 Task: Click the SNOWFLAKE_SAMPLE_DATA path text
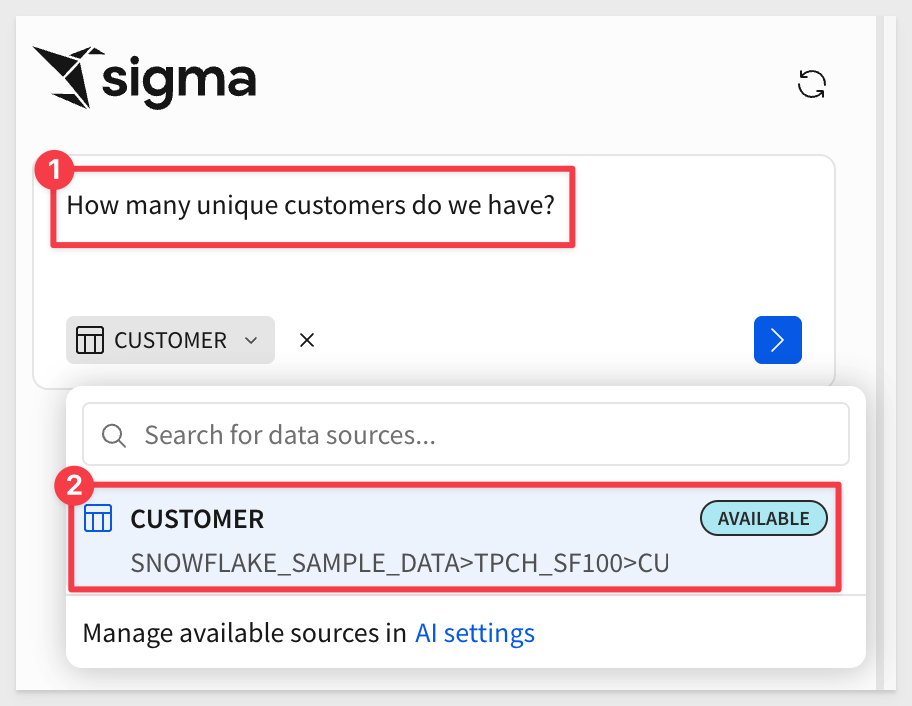[x=400, y=563]
